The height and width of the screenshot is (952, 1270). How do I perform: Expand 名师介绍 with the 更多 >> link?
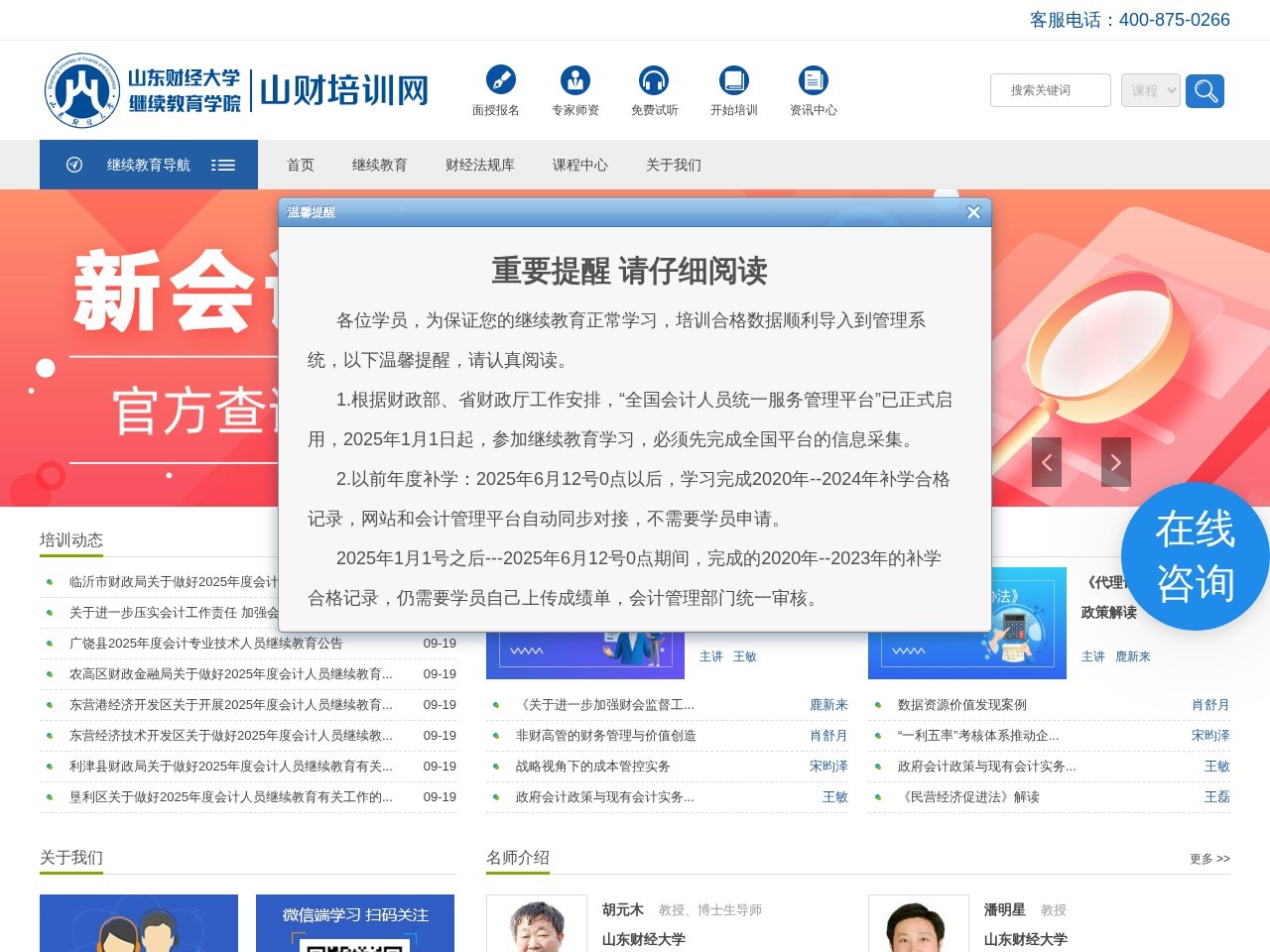click(1208, 859)
